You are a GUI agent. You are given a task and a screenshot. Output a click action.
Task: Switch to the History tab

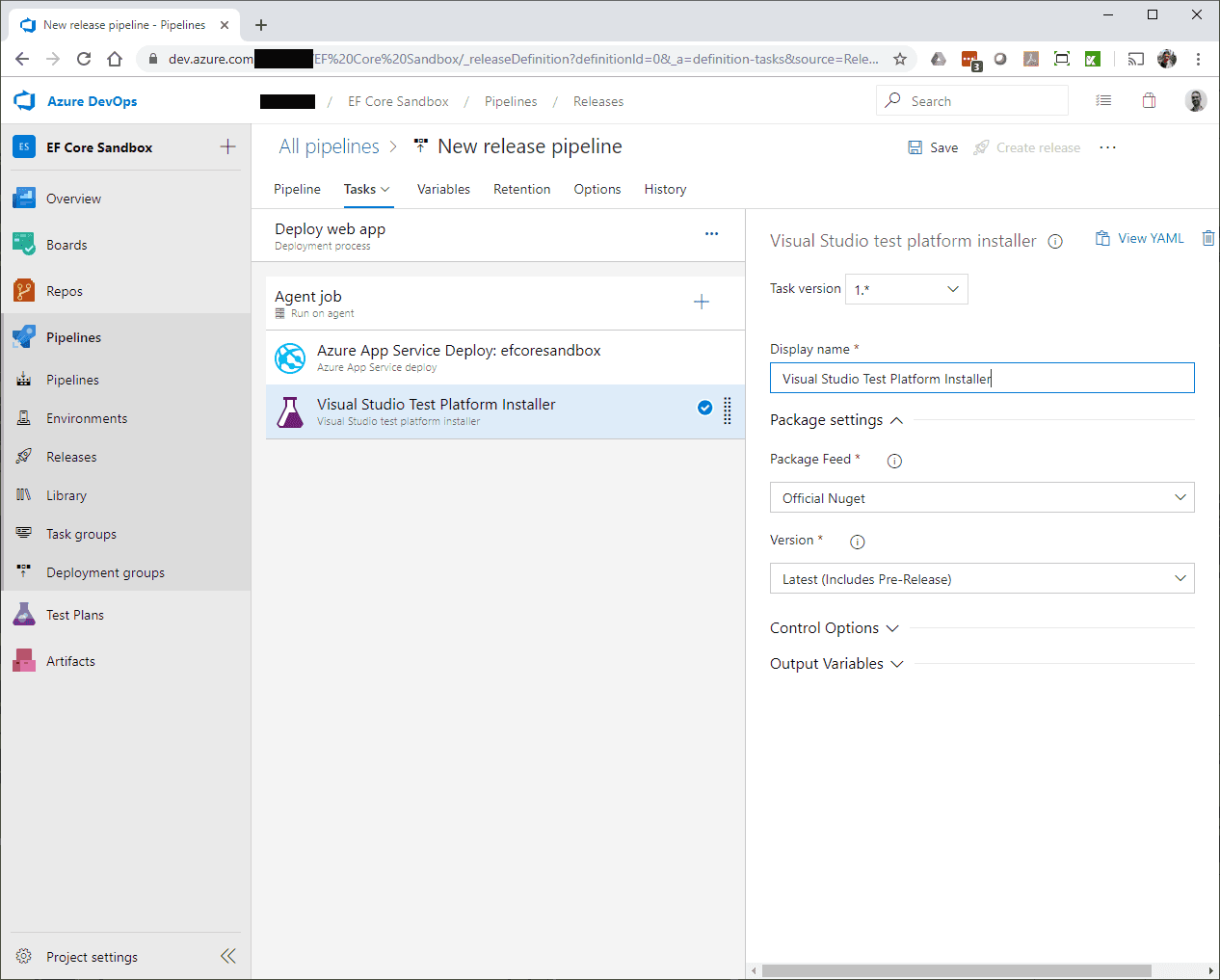[x=665, y=189]
